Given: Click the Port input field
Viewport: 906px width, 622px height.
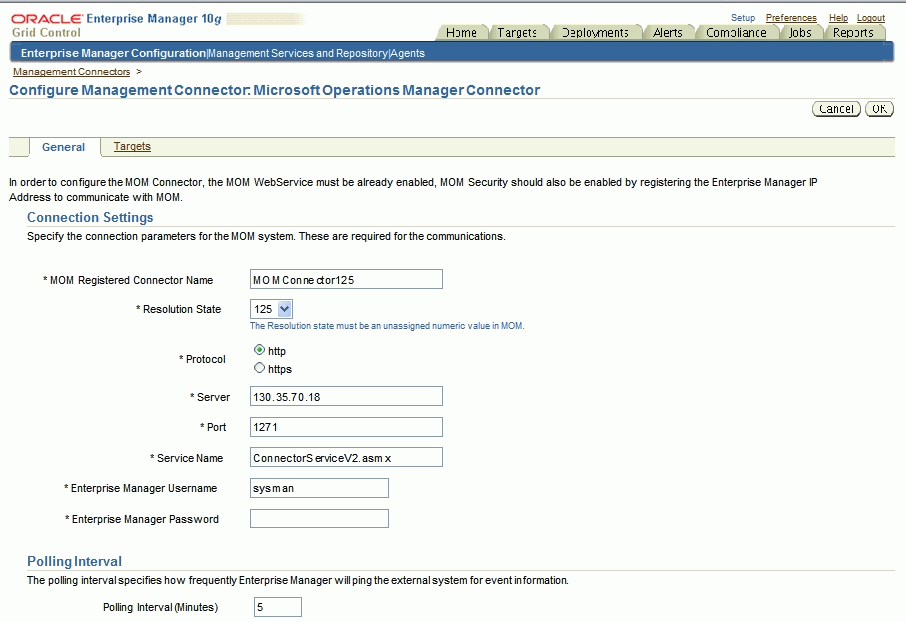Looking at the screenshot, I should tap(346, 427).
